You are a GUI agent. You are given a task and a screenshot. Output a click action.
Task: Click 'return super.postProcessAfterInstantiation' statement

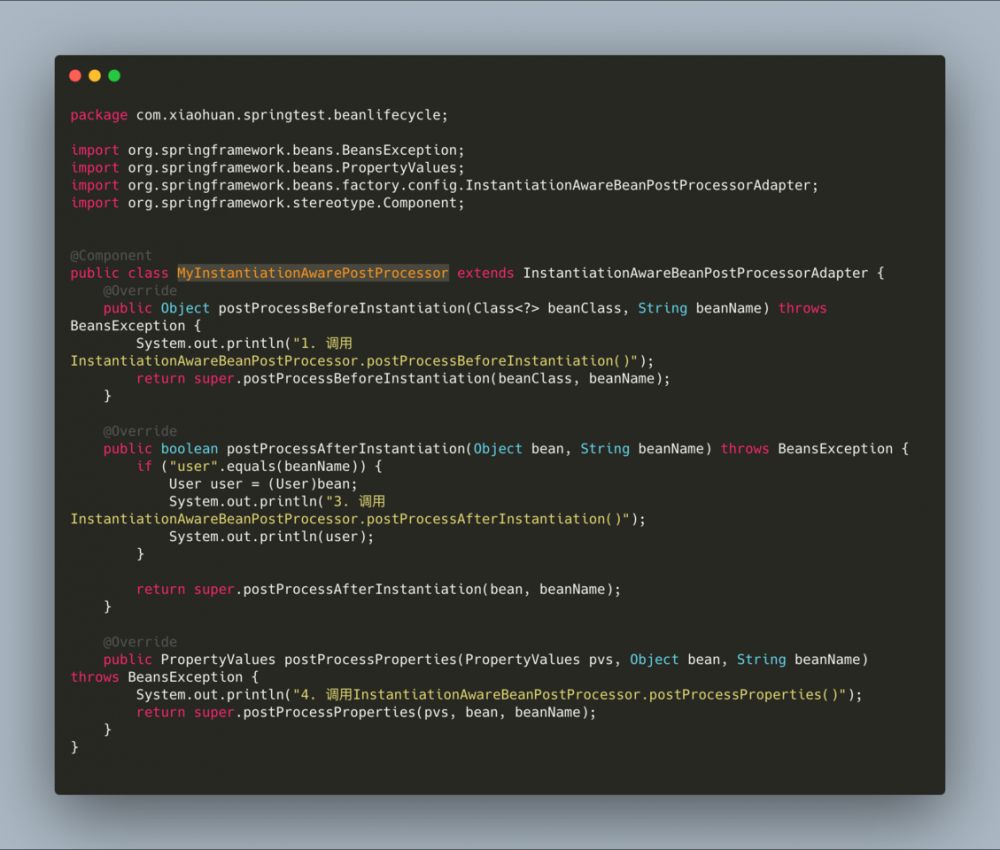click(378, 590)
